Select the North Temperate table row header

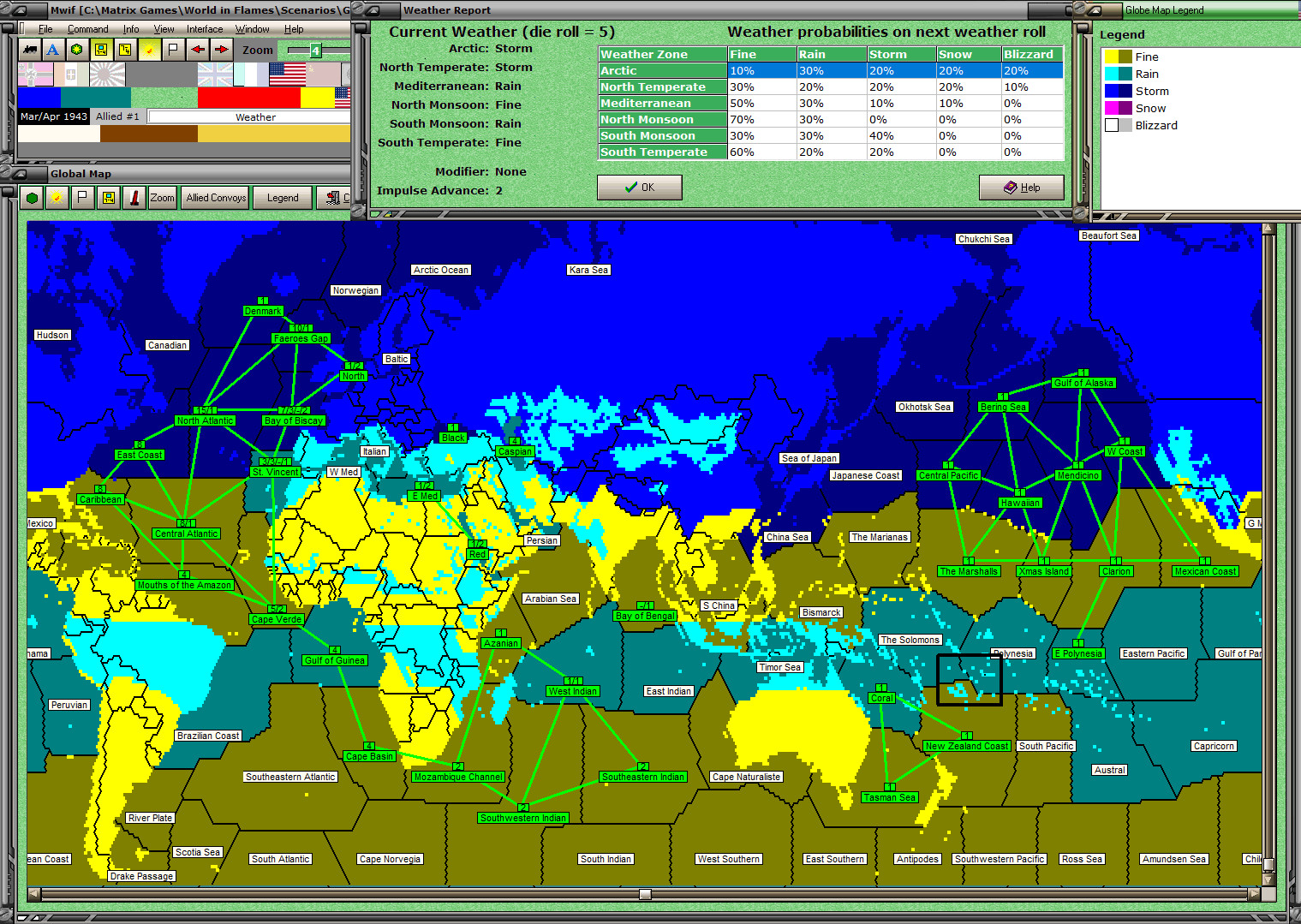pos(662,87)
